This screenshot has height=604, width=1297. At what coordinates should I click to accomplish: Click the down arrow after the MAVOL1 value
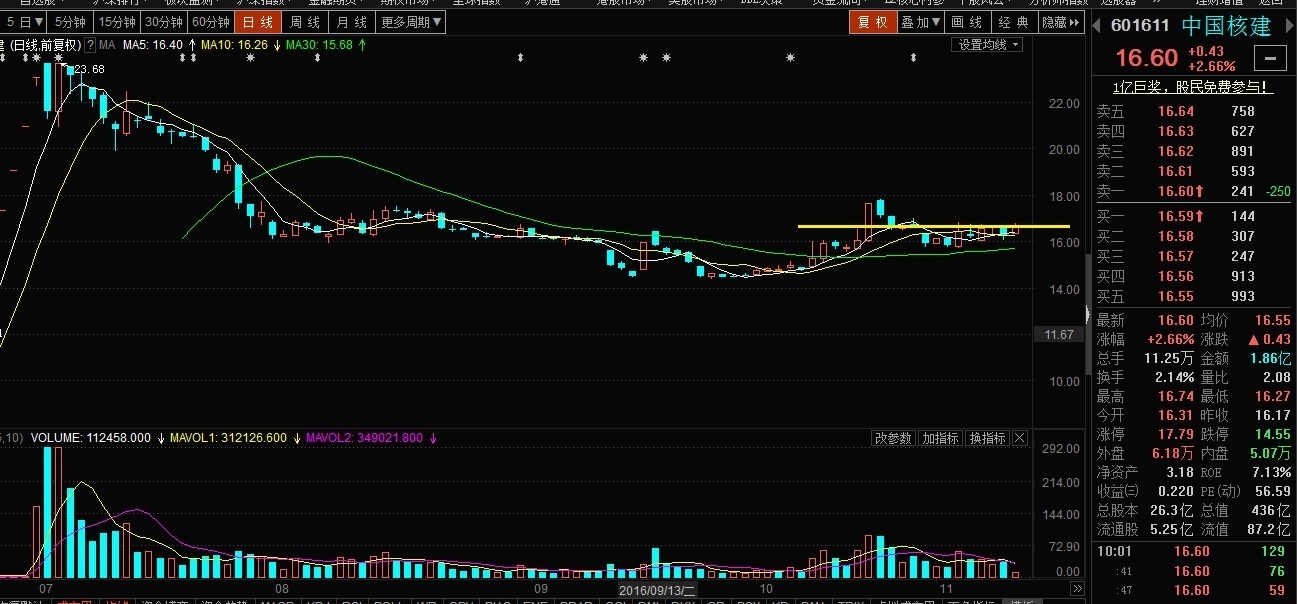pyautogui.click(x=297, y=438)
